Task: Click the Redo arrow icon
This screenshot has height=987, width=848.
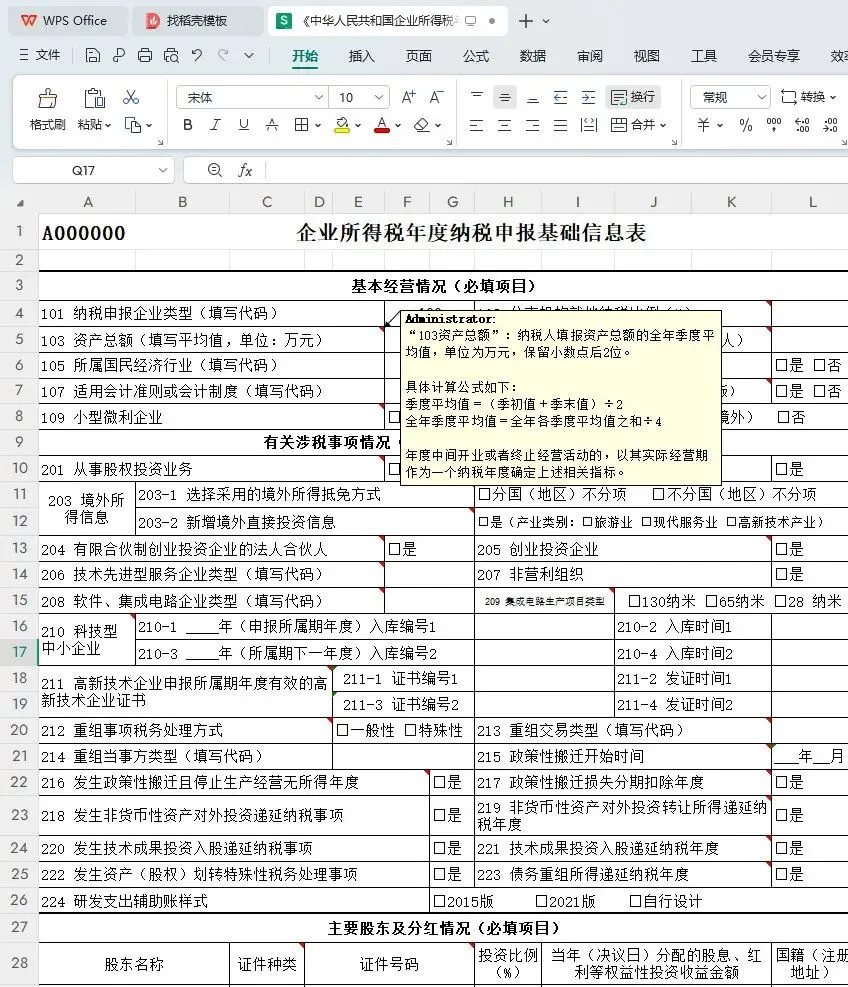Action: click(223, 55)
